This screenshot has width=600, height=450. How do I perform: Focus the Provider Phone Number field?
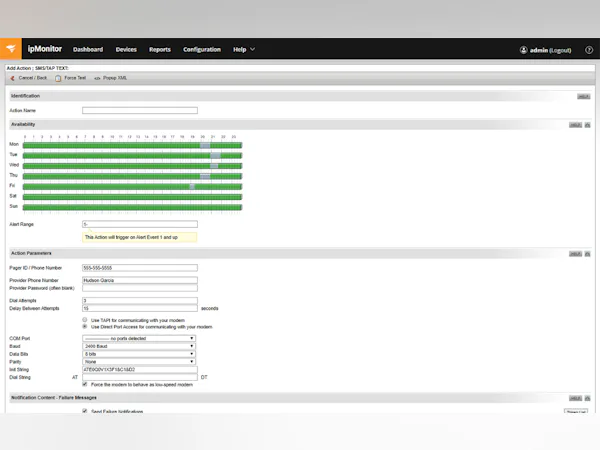(140, 280)
